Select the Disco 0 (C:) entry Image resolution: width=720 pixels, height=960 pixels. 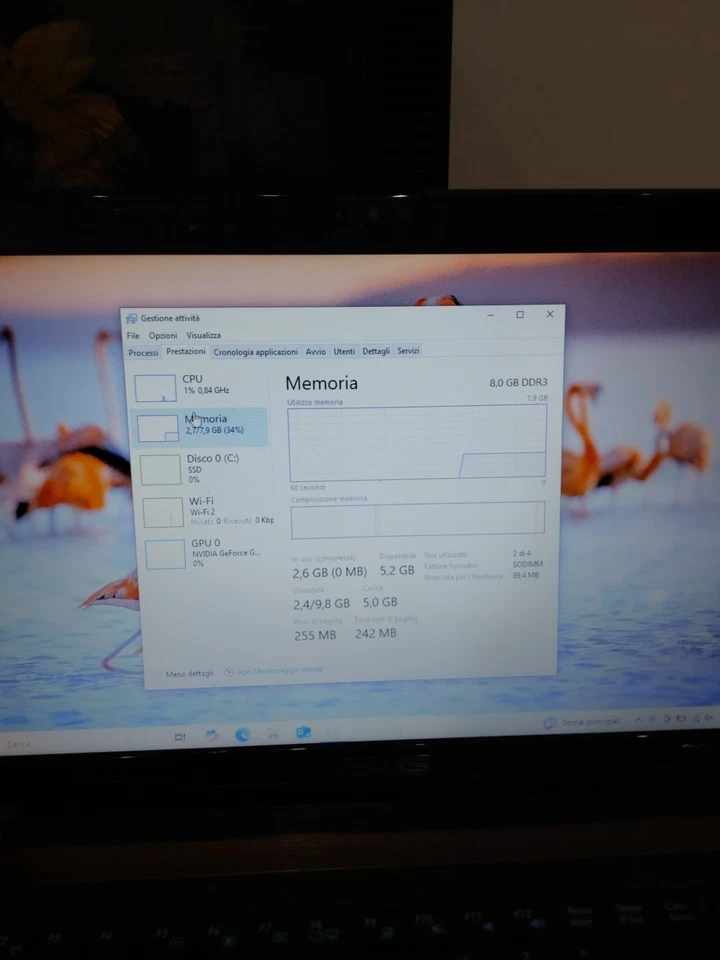[x=204, y=469]
